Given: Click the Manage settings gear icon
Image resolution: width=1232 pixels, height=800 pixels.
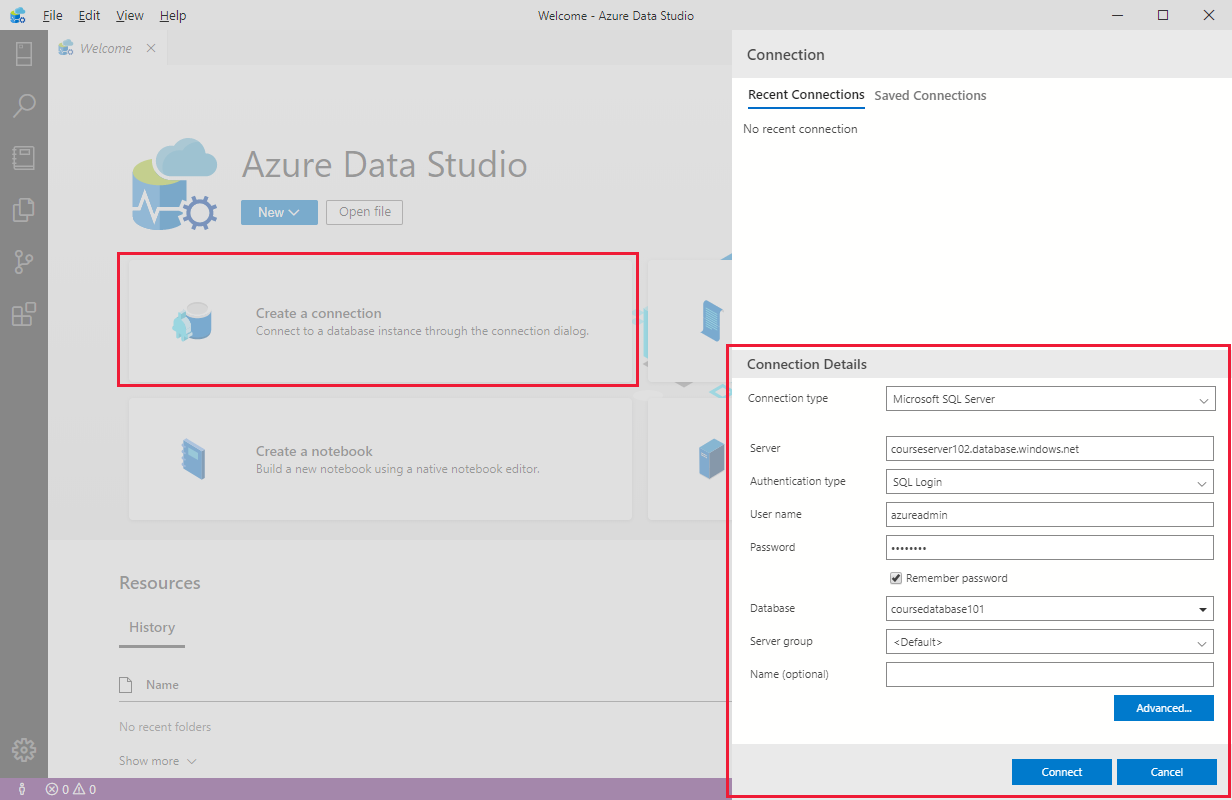Looking at the screenshot, I should pos(24,750).
